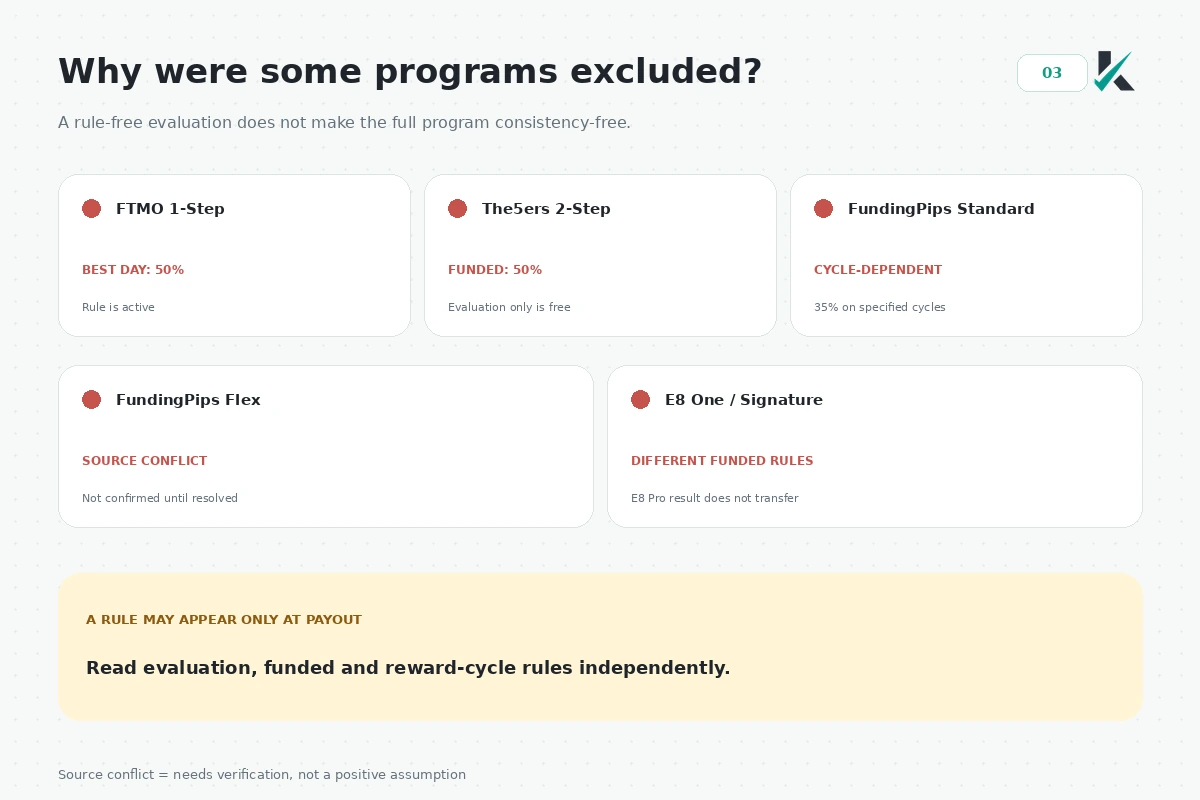Click the The5ers 2-Step card title

pos(546,209)
